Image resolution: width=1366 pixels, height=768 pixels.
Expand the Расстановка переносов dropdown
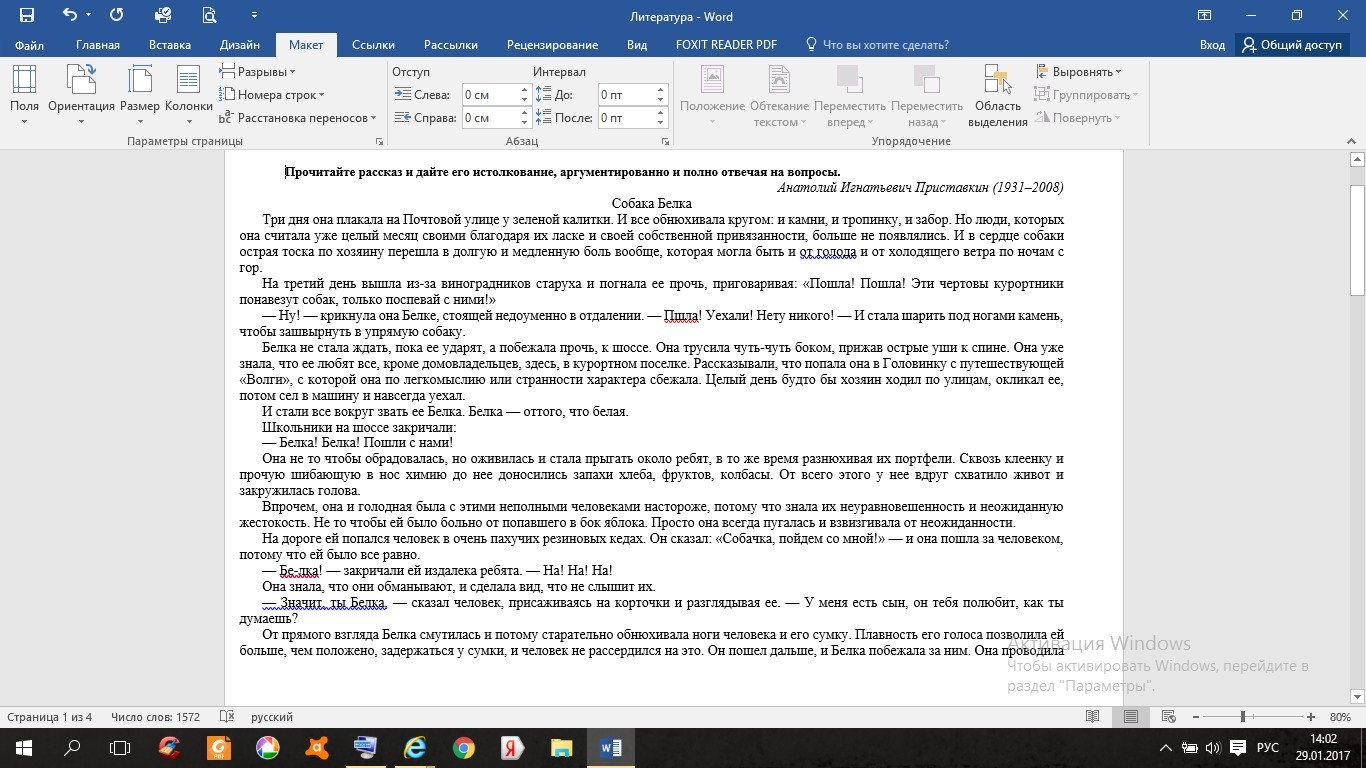coord(298,118)
